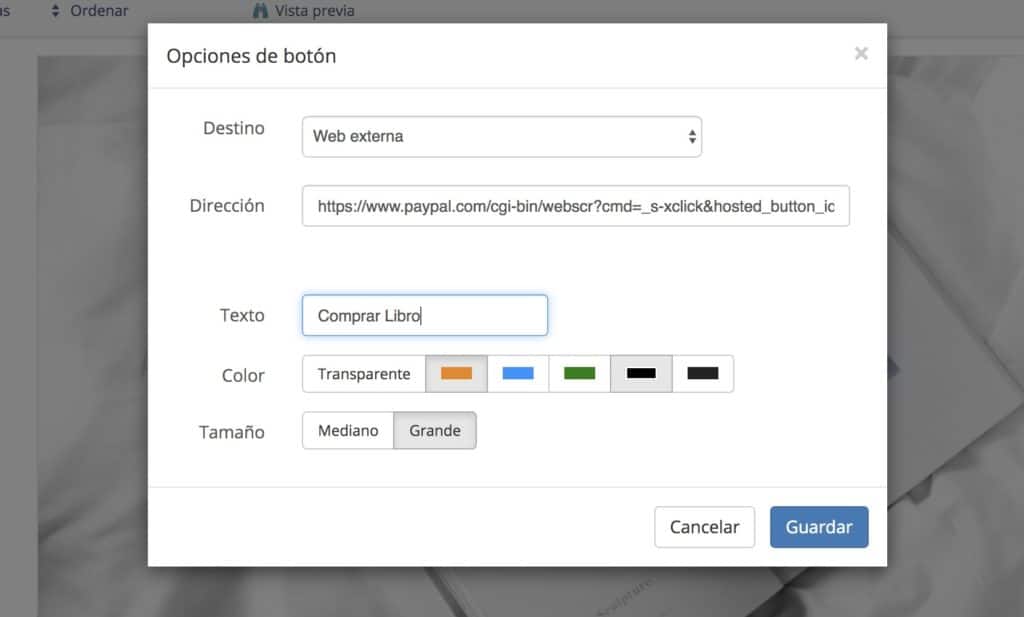Choose the dark gray button color

click(x=703, y=374)
